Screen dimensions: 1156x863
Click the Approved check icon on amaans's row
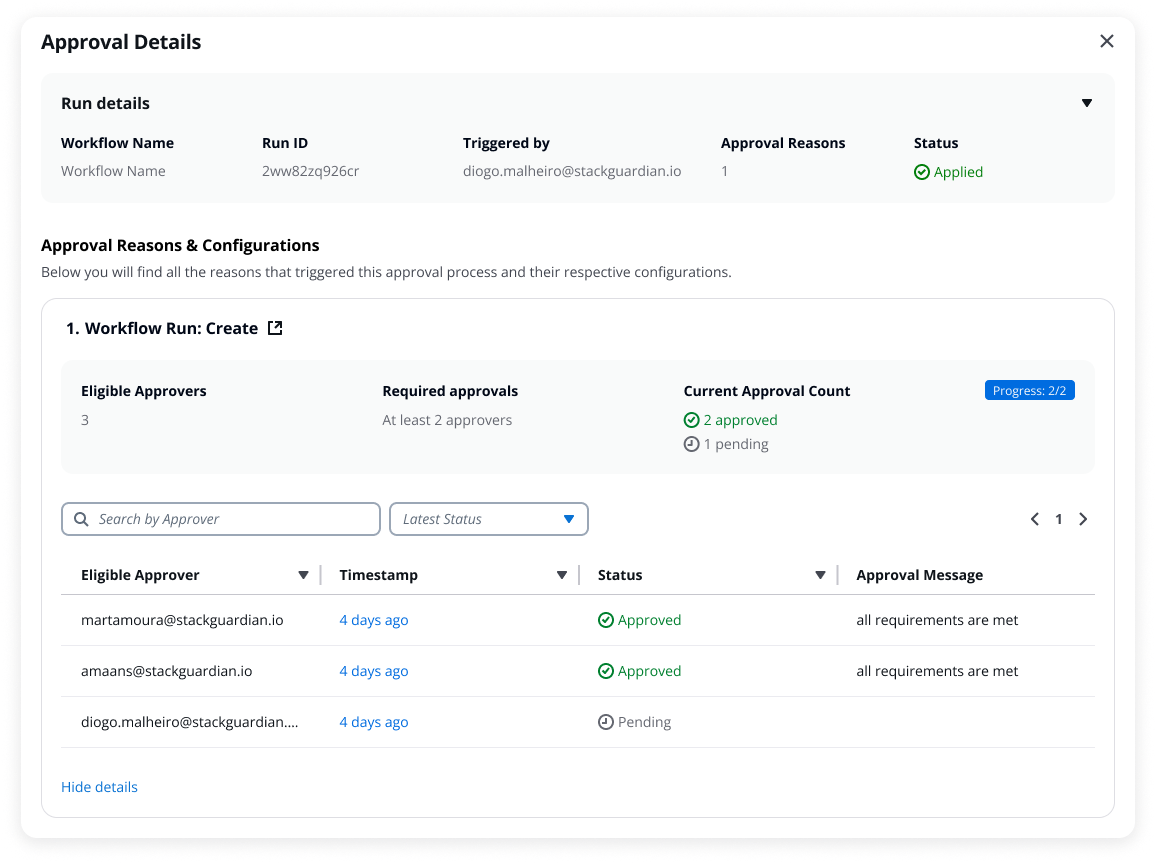(605, 671)
